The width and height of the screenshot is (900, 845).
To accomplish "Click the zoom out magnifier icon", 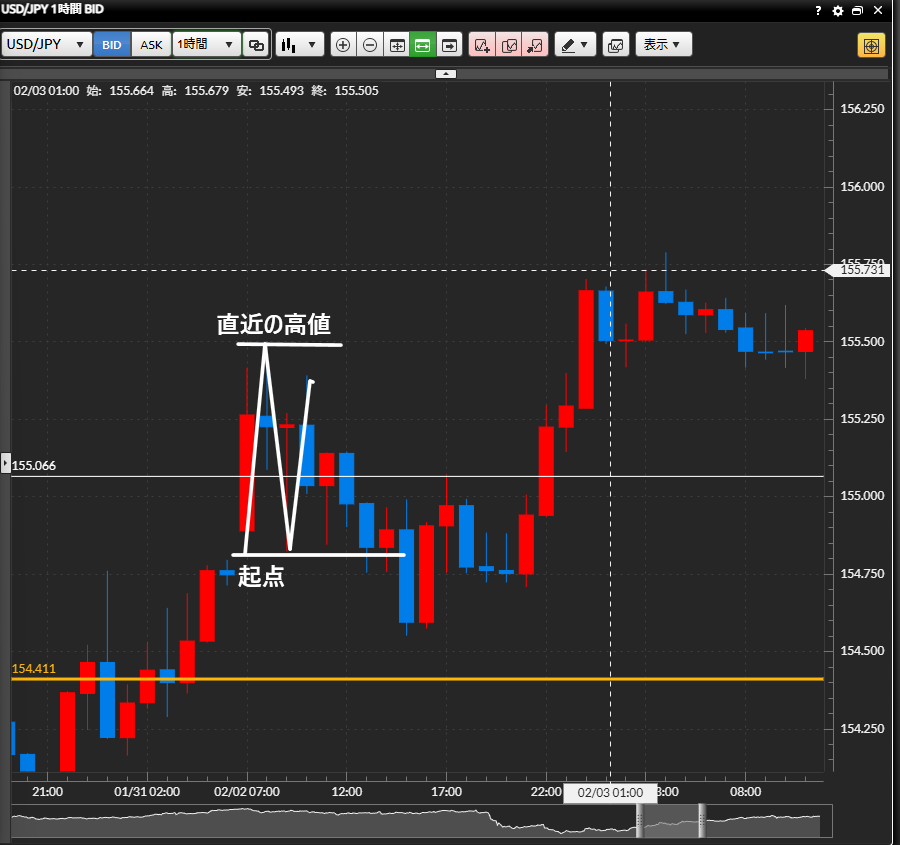I will (370, 45).
